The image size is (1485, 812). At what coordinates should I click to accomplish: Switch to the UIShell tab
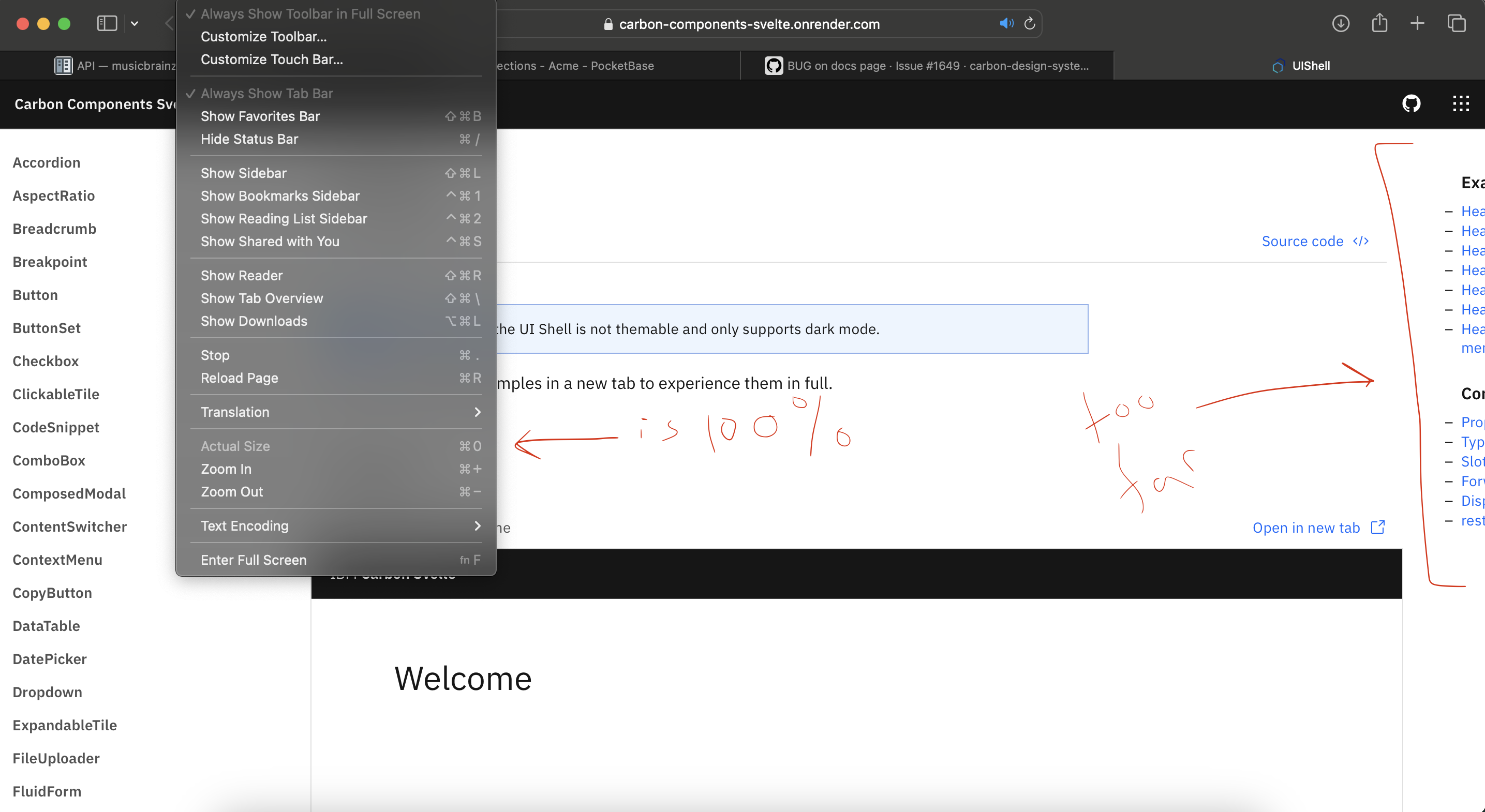1300,66
